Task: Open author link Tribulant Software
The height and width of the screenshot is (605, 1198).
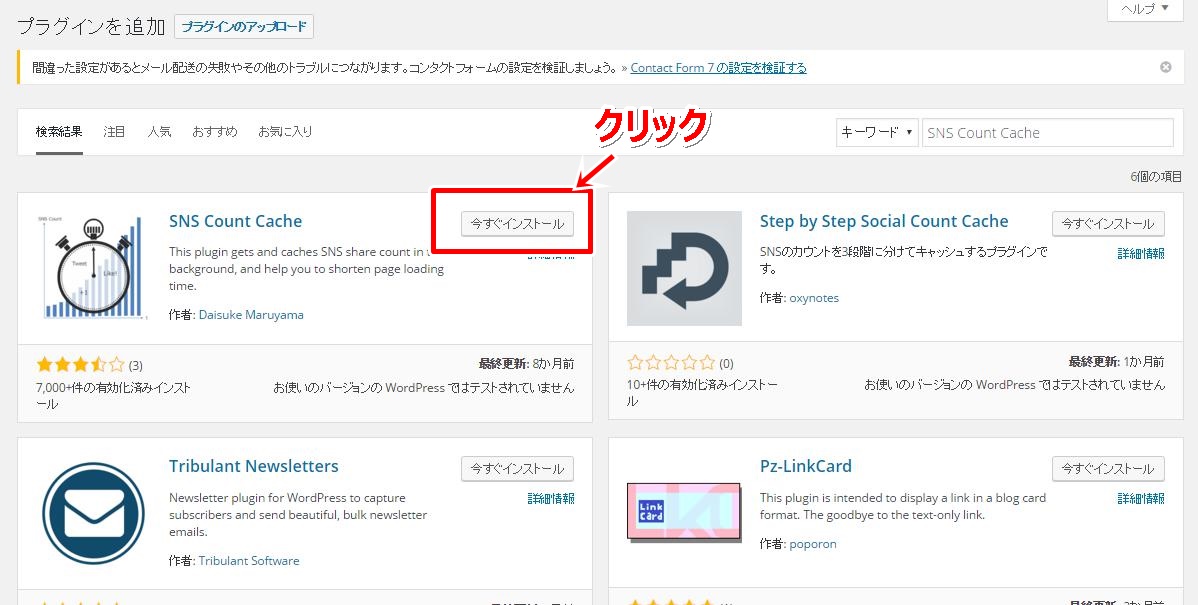Action: (248, 561)
